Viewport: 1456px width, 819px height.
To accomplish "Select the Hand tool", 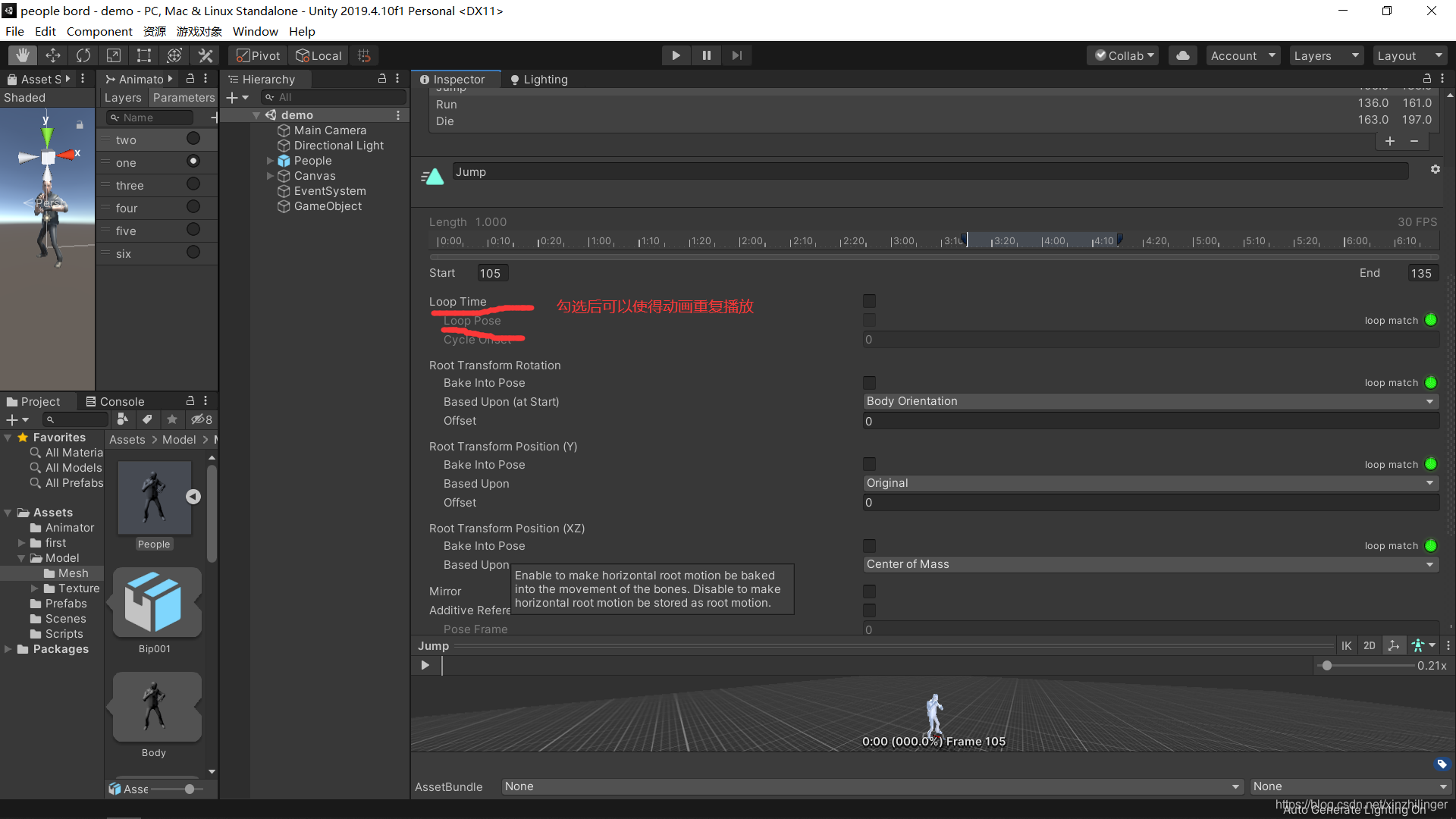I will tap(23, 55).
